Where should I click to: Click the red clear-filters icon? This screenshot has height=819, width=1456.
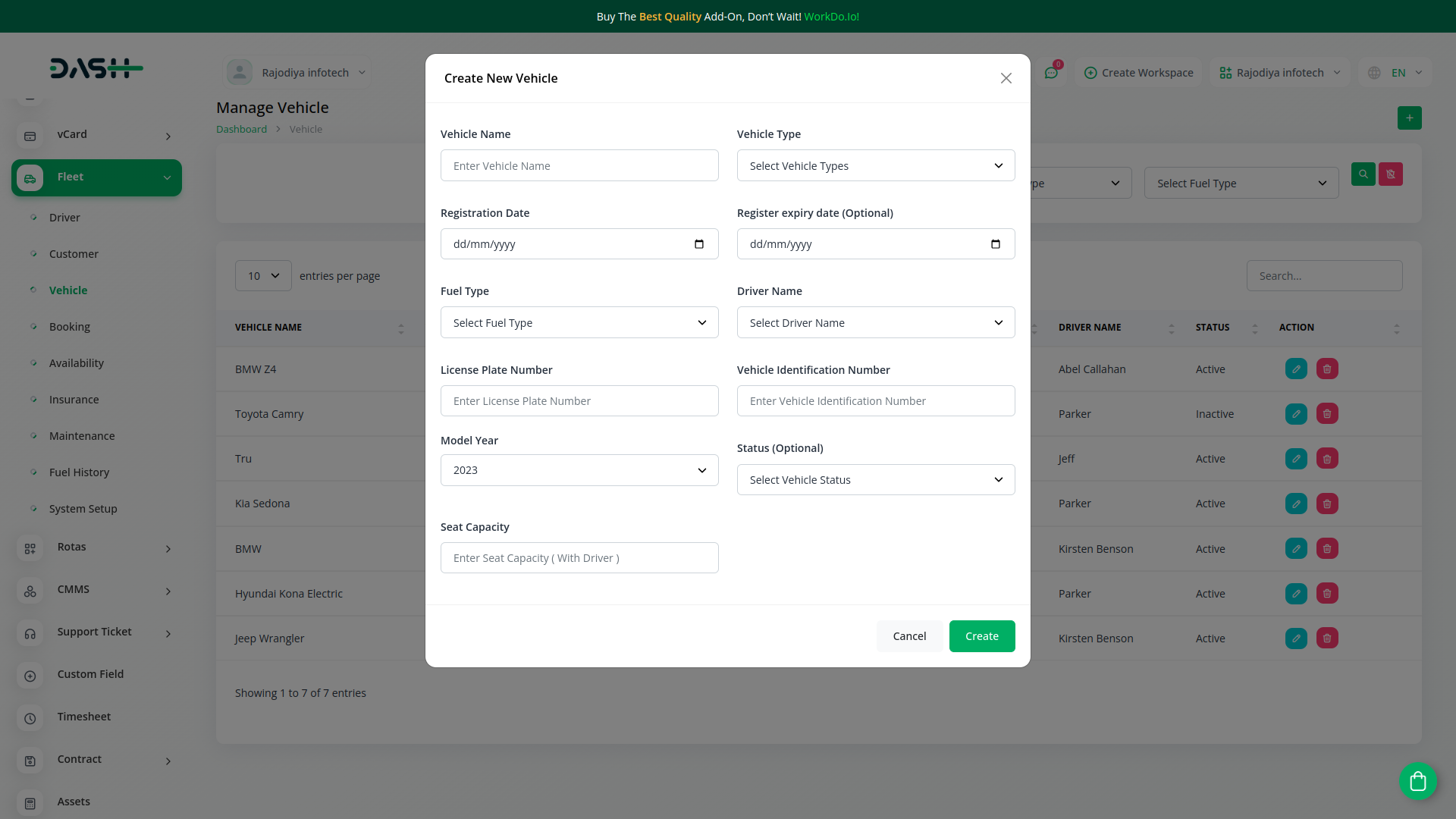coord(1390,174)
